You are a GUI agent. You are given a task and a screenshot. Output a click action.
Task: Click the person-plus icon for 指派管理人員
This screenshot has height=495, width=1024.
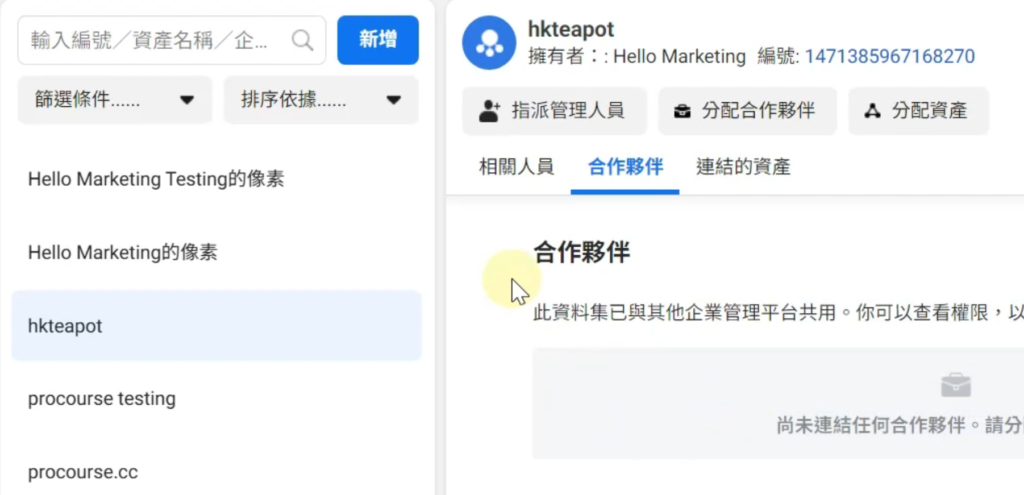click(490, 111)
